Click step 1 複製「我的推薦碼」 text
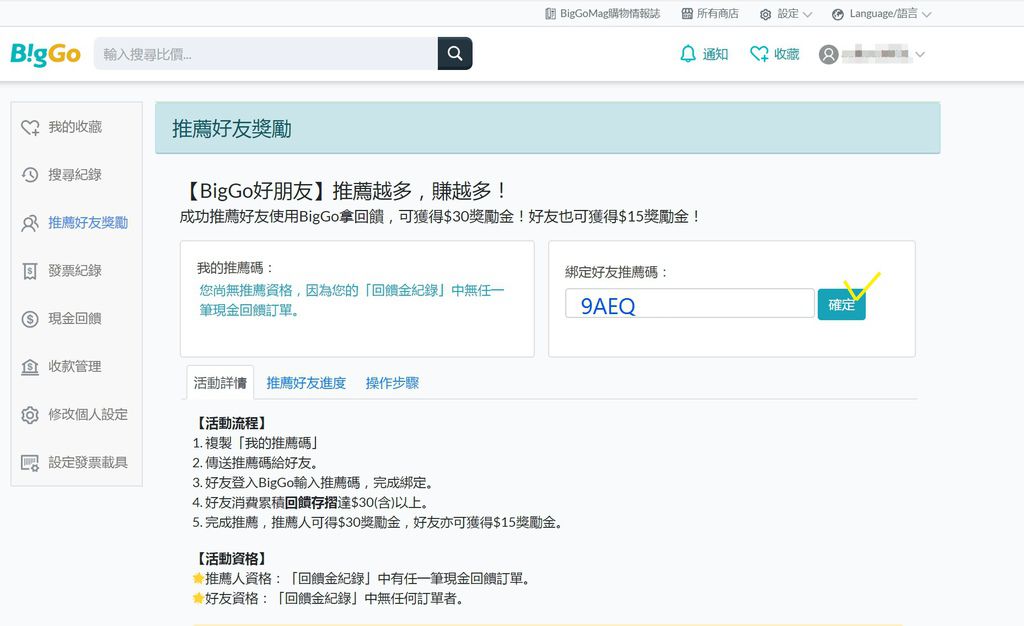The width and height of the screenshot is (1024, 626). click(x=255, y=443)
